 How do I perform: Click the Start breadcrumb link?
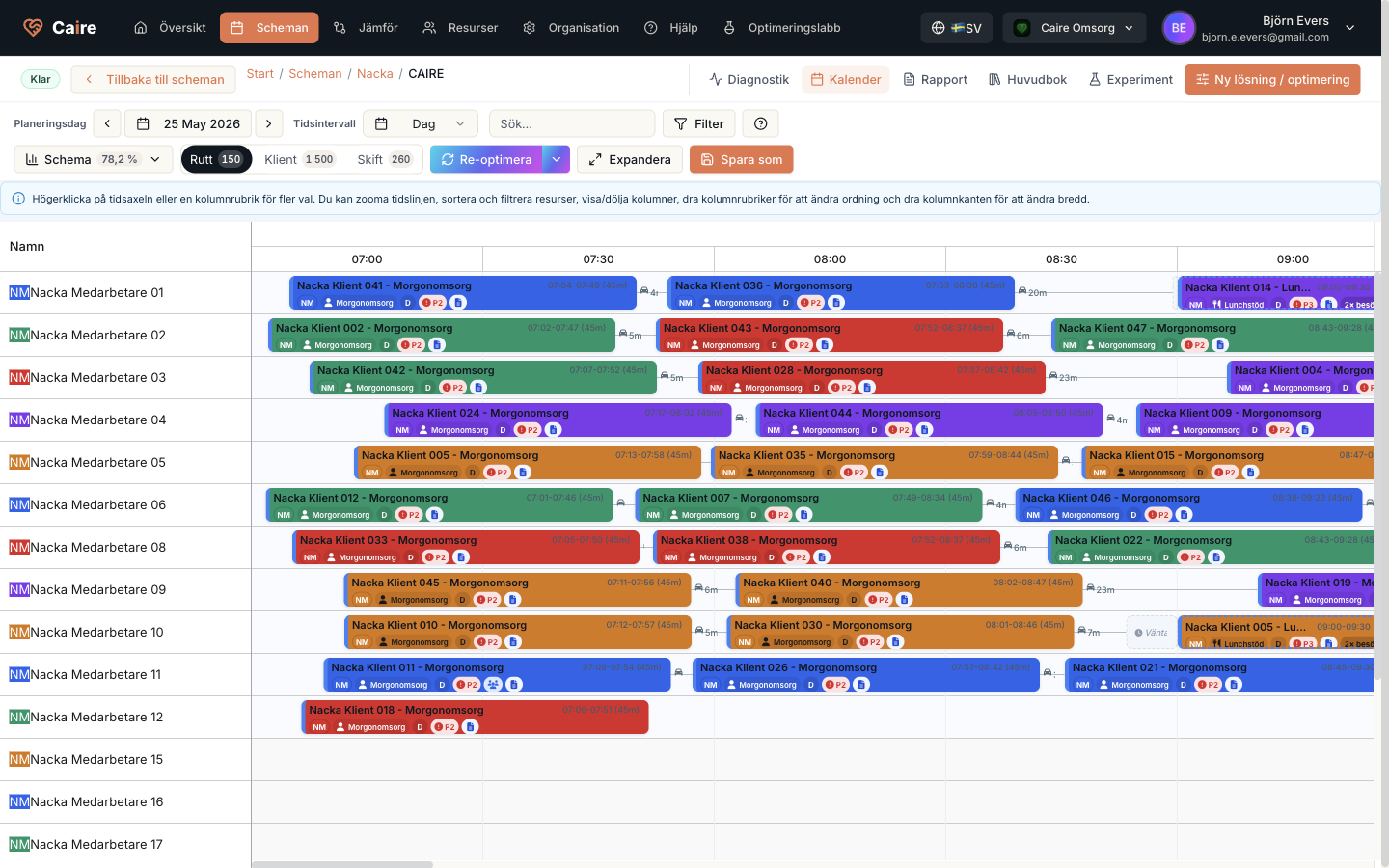coord(259,73)
